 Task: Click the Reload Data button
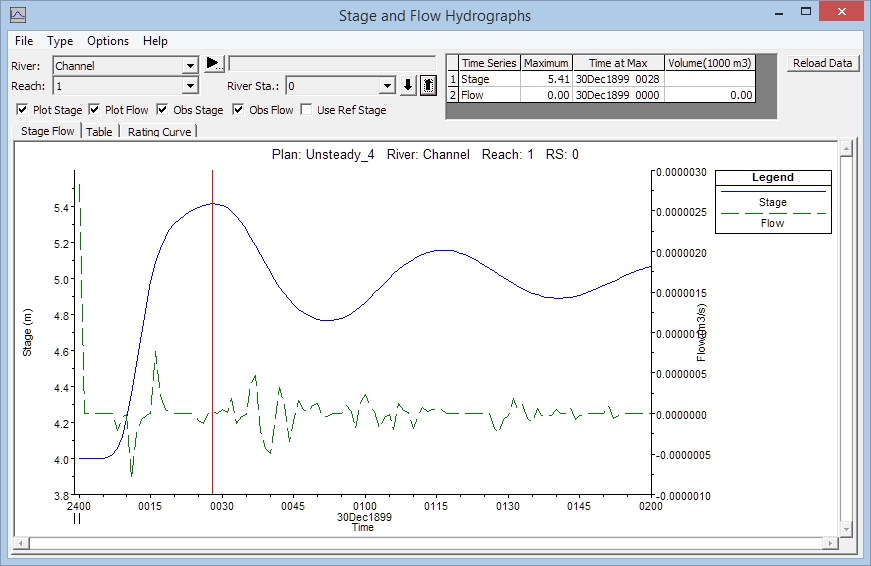point(823,63)
